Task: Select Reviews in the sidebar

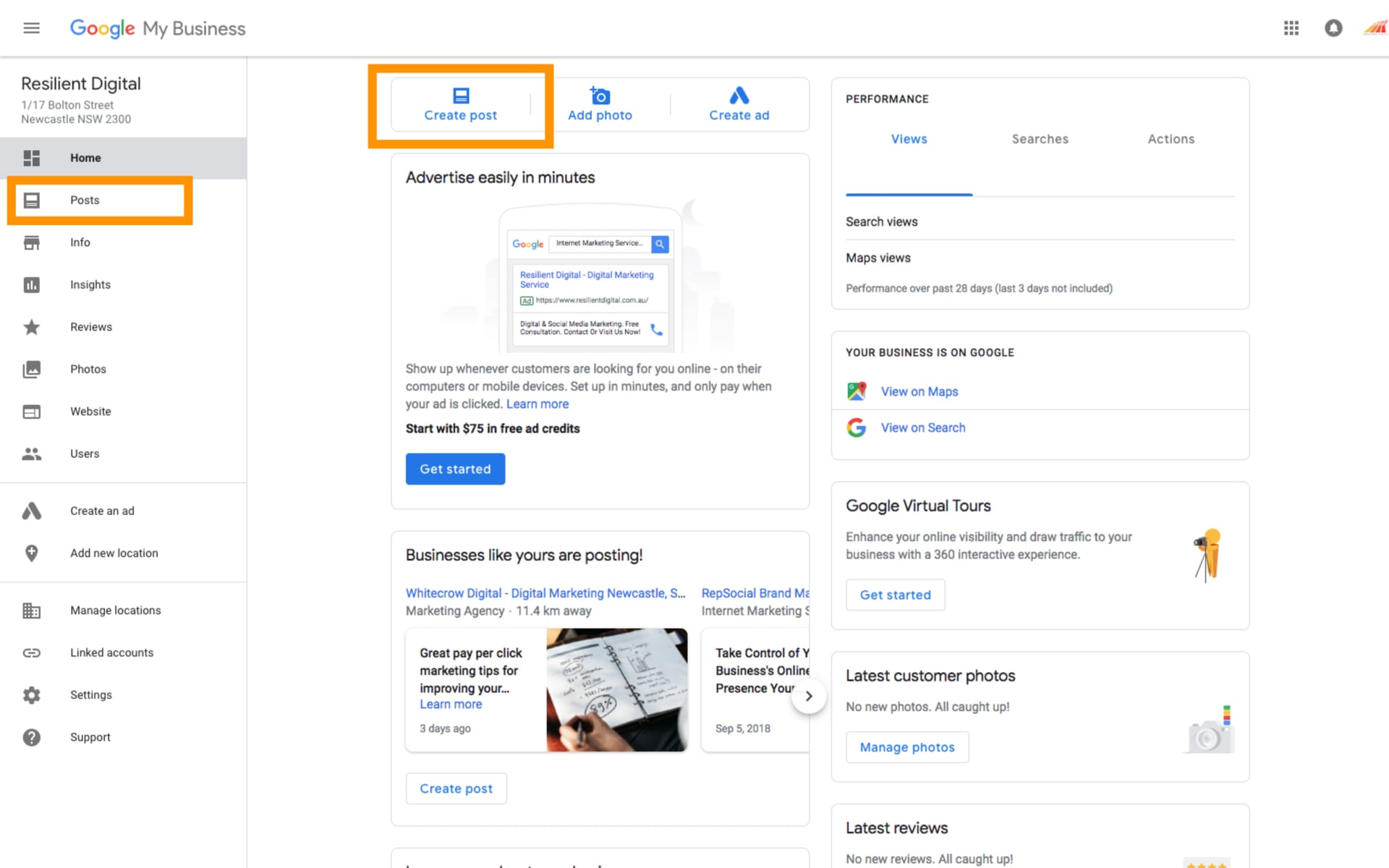Action: click(123, 327)
